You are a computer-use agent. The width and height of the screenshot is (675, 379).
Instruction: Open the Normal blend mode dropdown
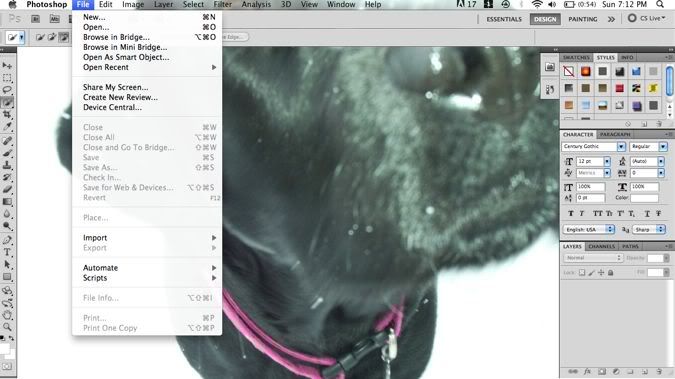click(593, 258)
